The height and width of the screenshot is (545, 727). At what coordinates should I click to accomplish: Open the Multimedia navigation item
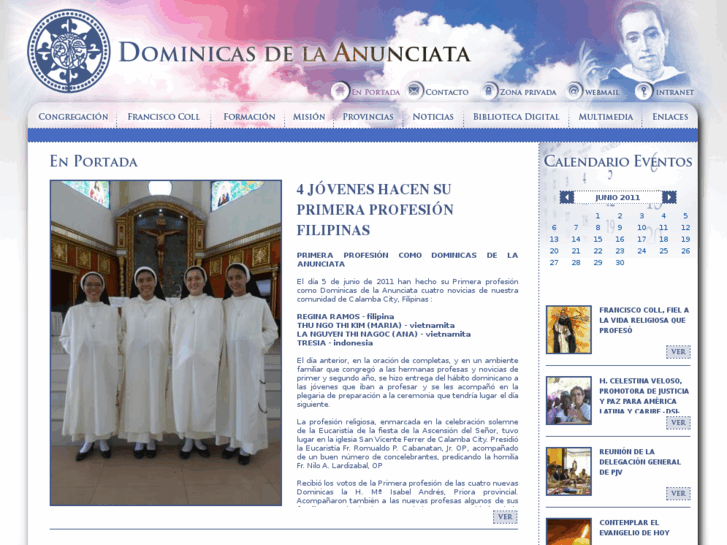click(x=605, y=117)
